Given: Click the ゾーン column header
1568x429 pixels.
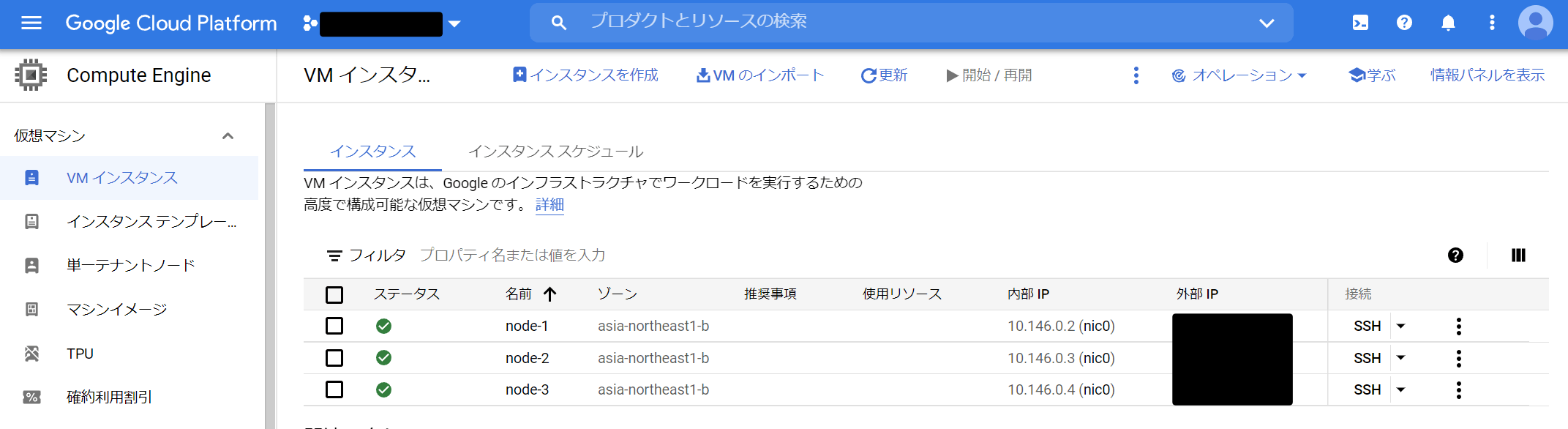Looking at the screenshot, I should point(618,294).
